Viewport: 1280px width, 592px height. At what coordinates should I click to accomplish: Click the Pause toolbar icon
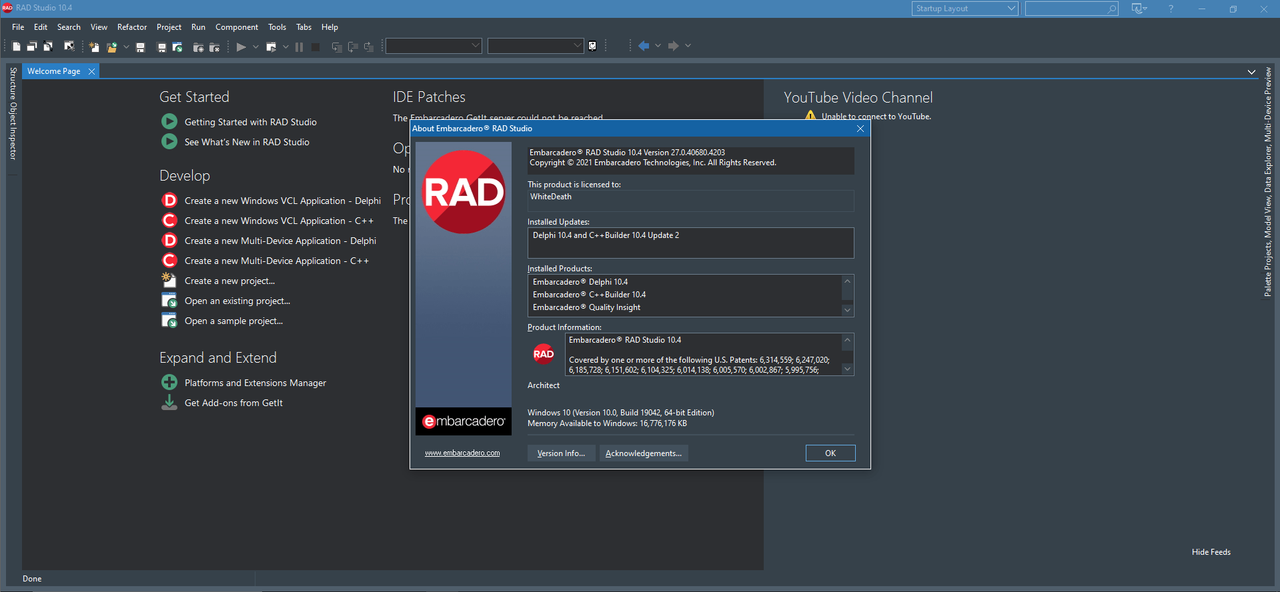coord(299,46)
